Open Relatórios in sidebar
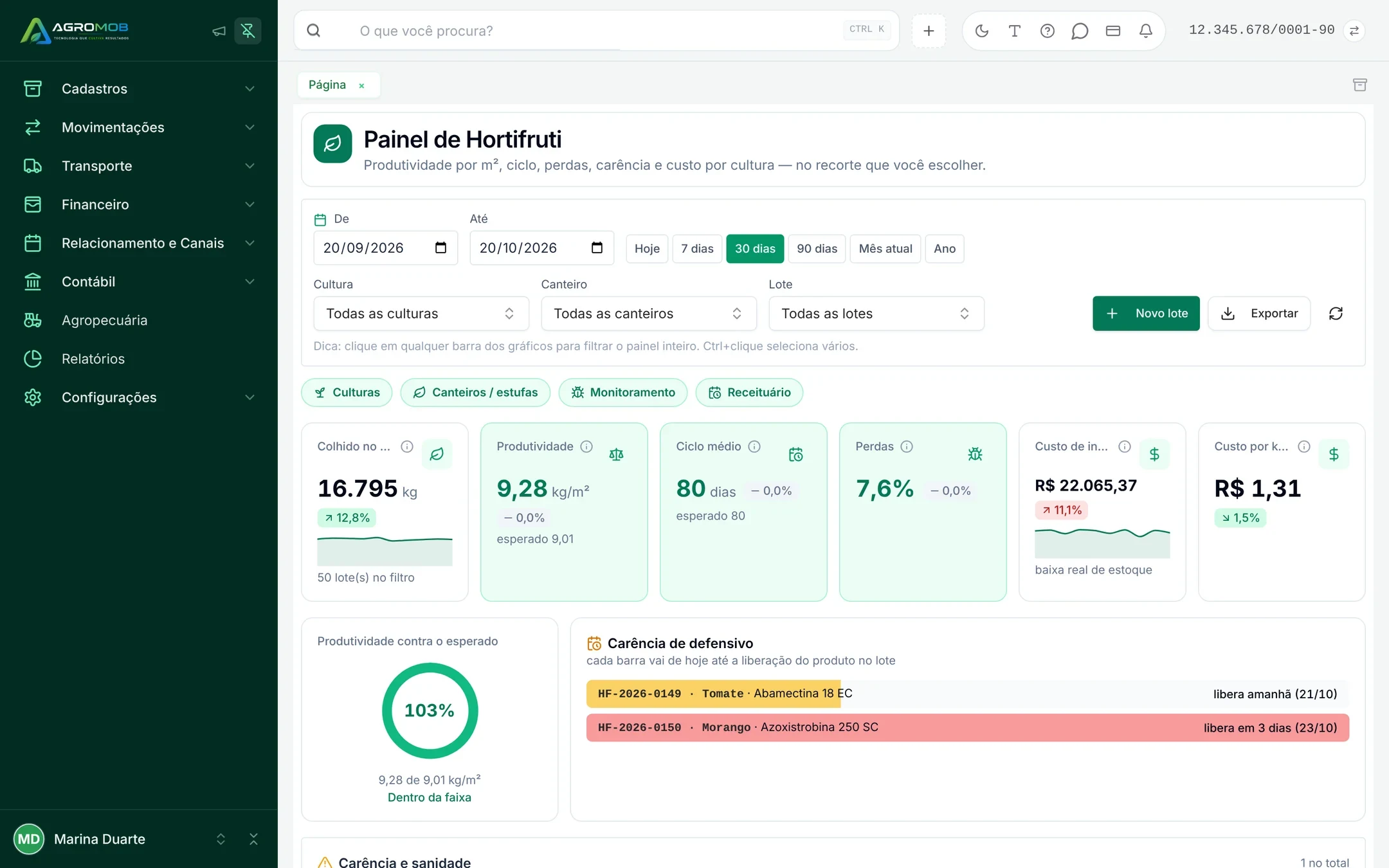The image size is (1389, 868). pos(139,359)
